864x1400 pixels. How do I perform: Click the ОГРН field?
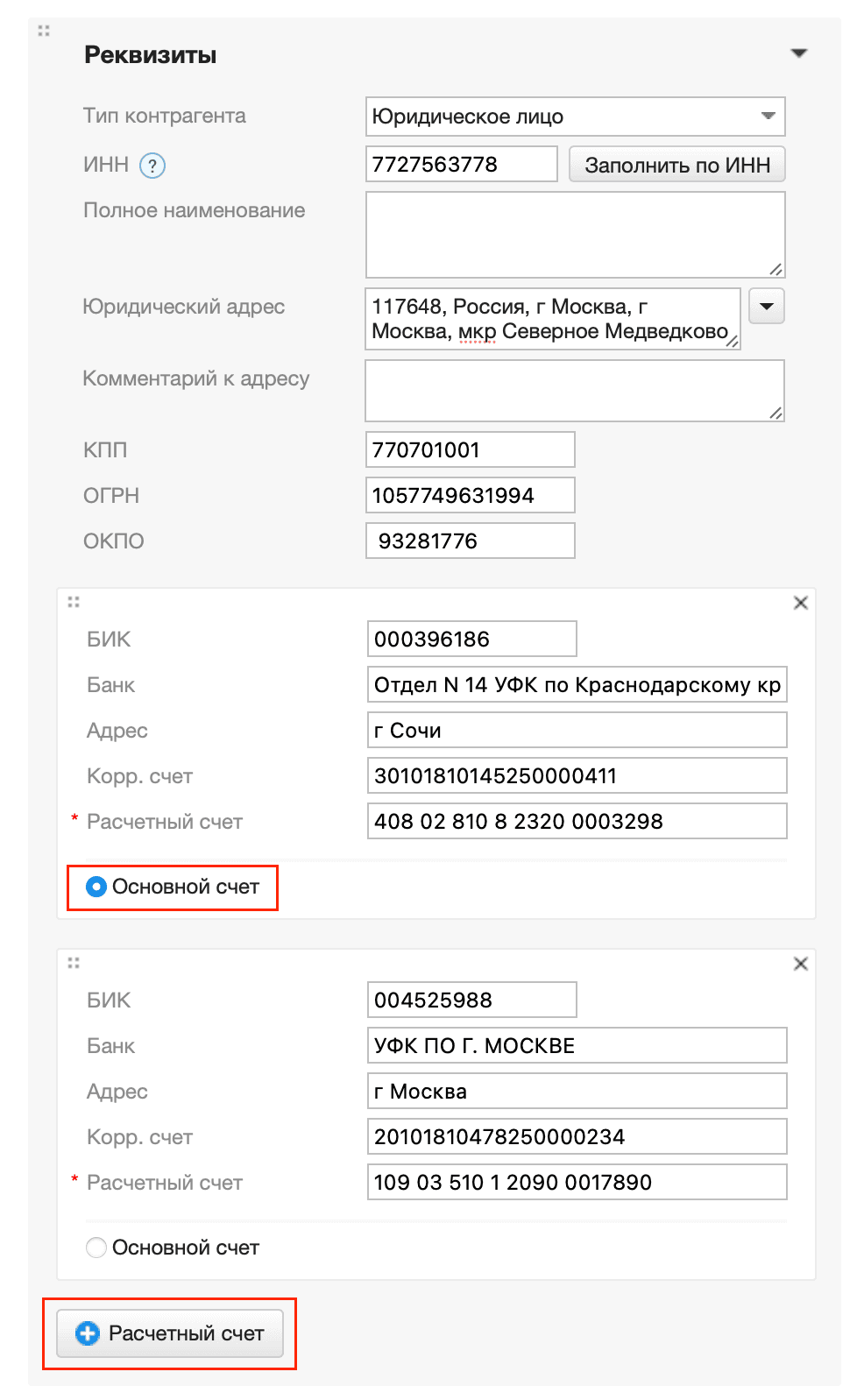[x=471, y=495]
